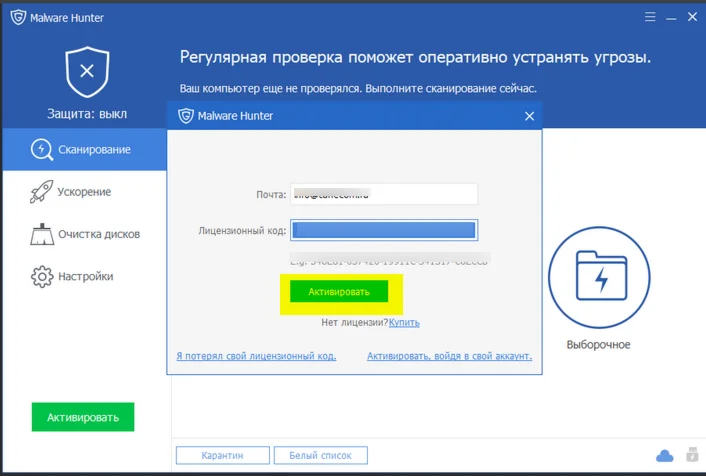Viewport: 706px width, 476px height.
Task: Click the 'Лицензионный код:' field label
Action: click(242, 231)
